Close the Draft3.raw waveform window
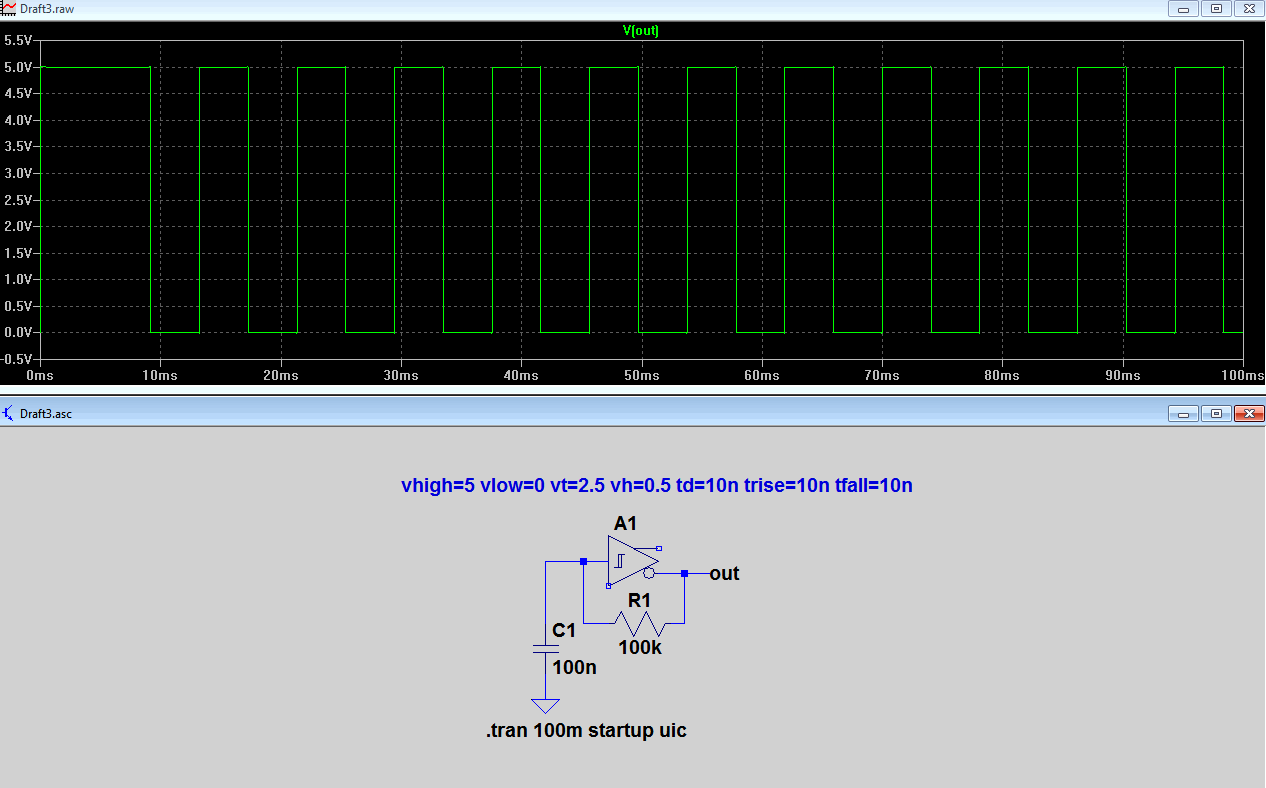This screenshot has width=1266, height=788. [x=1249, y=8]
